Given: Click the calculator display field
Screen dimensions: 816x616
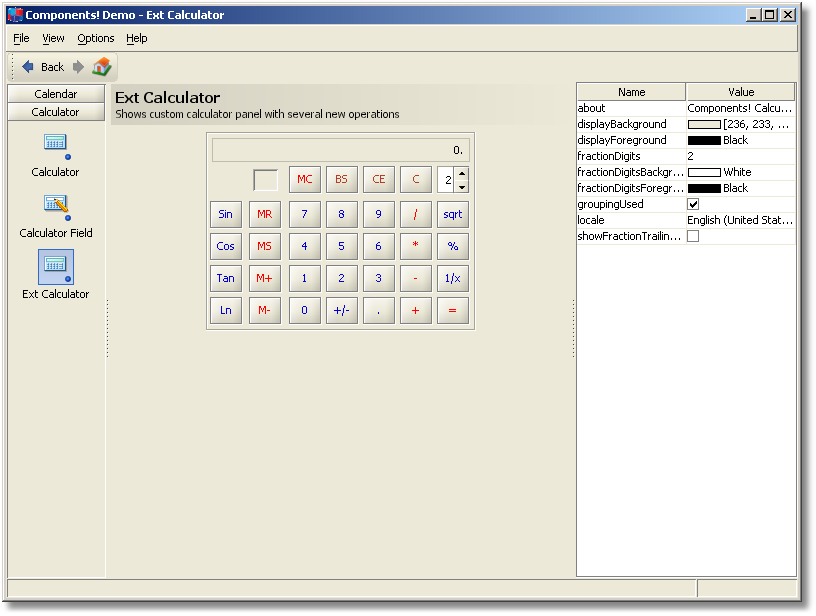Looking at the screenshot, I should [x=340, y=150].
